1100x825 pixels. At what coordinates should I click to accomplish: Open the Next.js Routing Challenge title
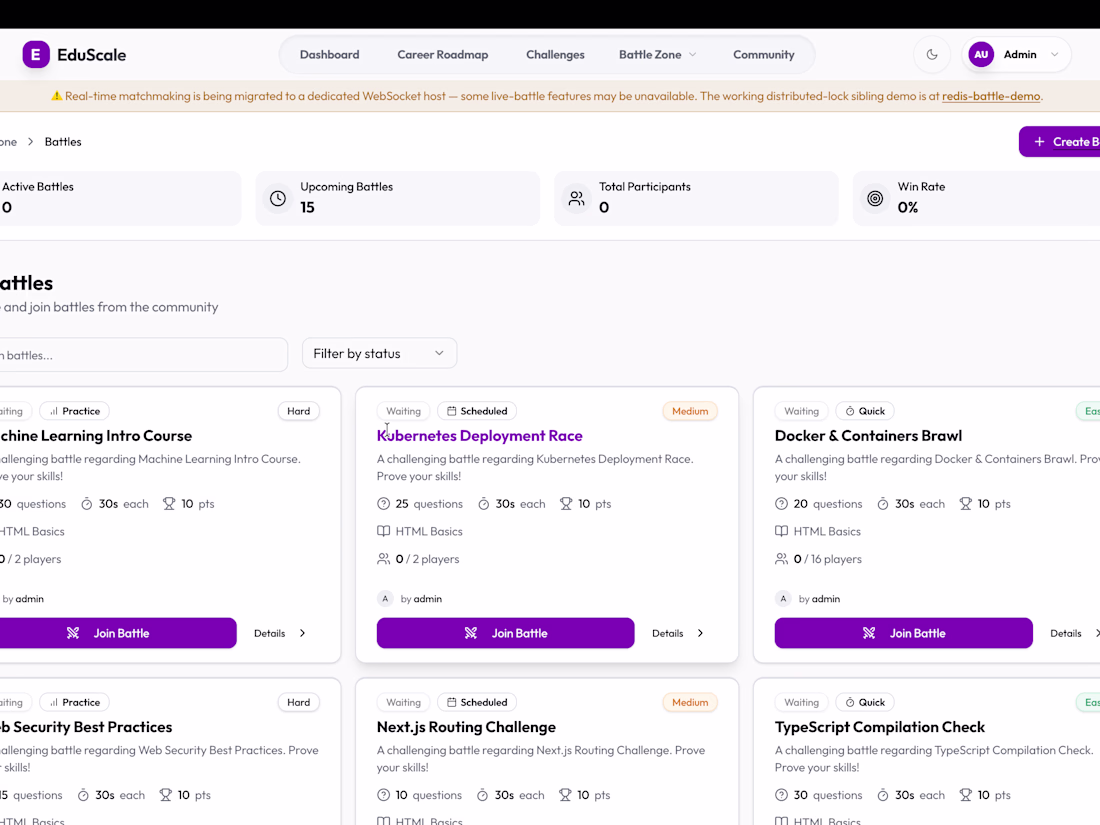point(467,727)
